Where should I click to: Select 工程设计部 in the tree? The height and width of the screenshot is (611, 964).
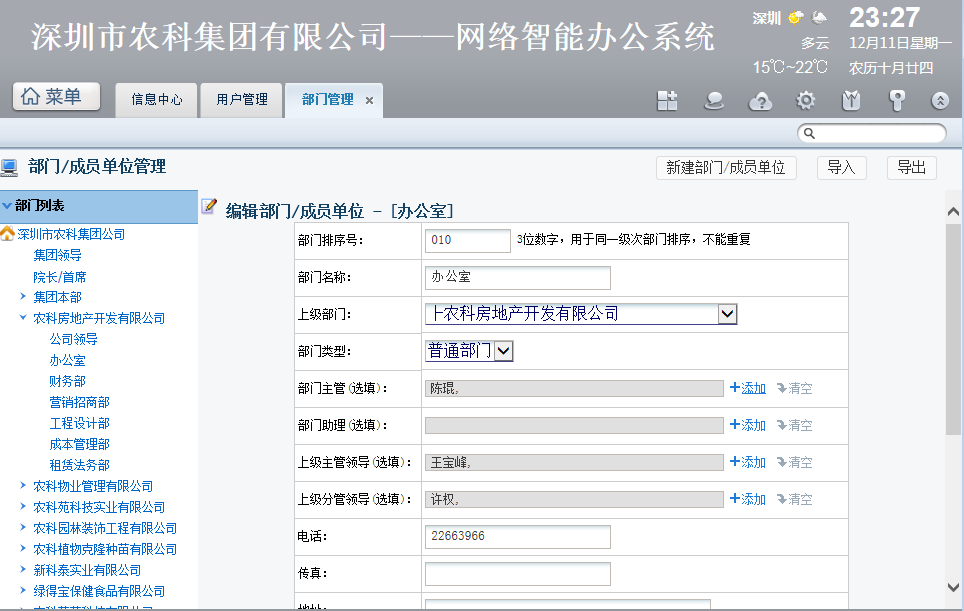point(79,423)
